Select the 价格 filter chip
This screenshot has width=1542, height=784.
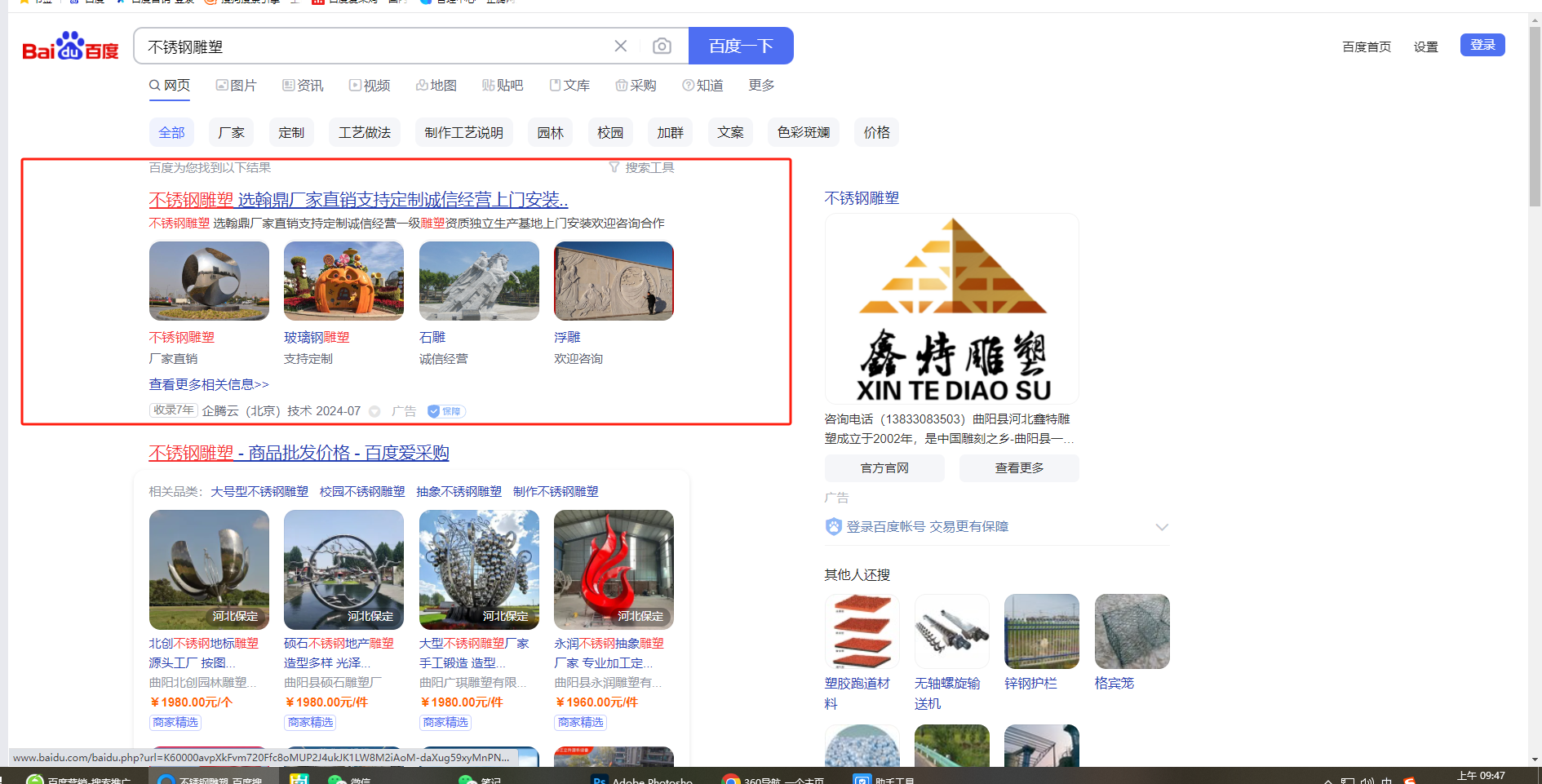[877, 132]
